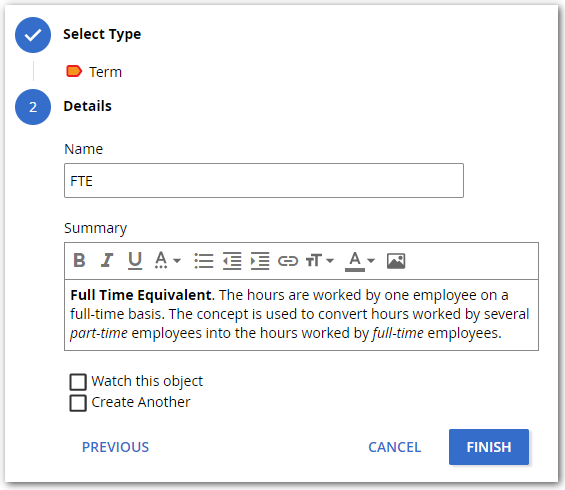Image resolution: width=565 pixels, height=490 pixels.
Task: Select the Details step number 2
Action: (33, 107)
